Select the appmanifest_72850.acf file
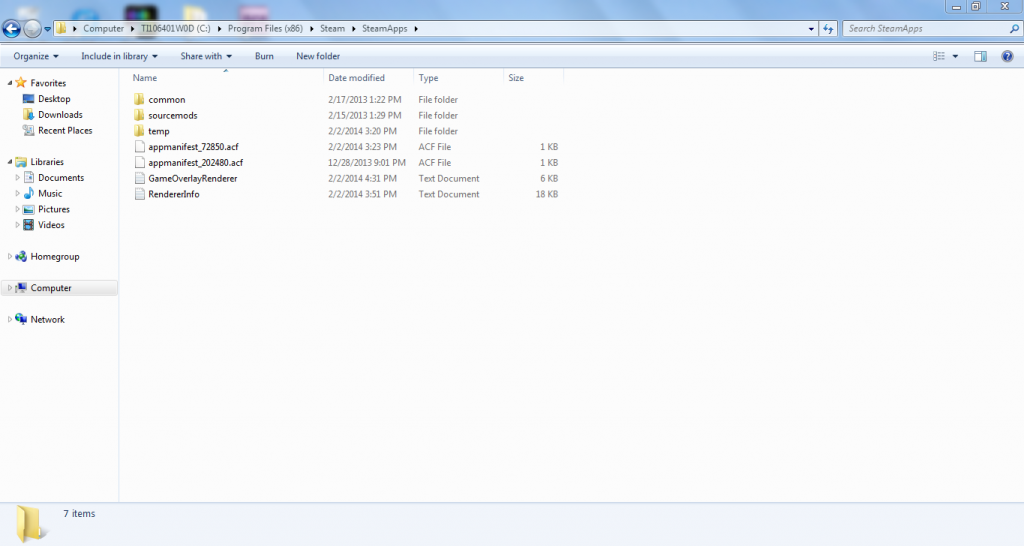The image size is (1024, 546). tap(195, 147)
